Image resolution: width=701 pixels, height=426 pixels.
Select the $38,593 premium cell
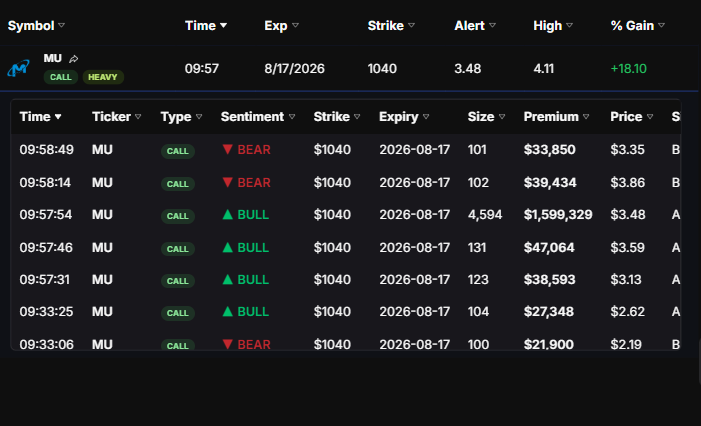click(x=549, y=279)
